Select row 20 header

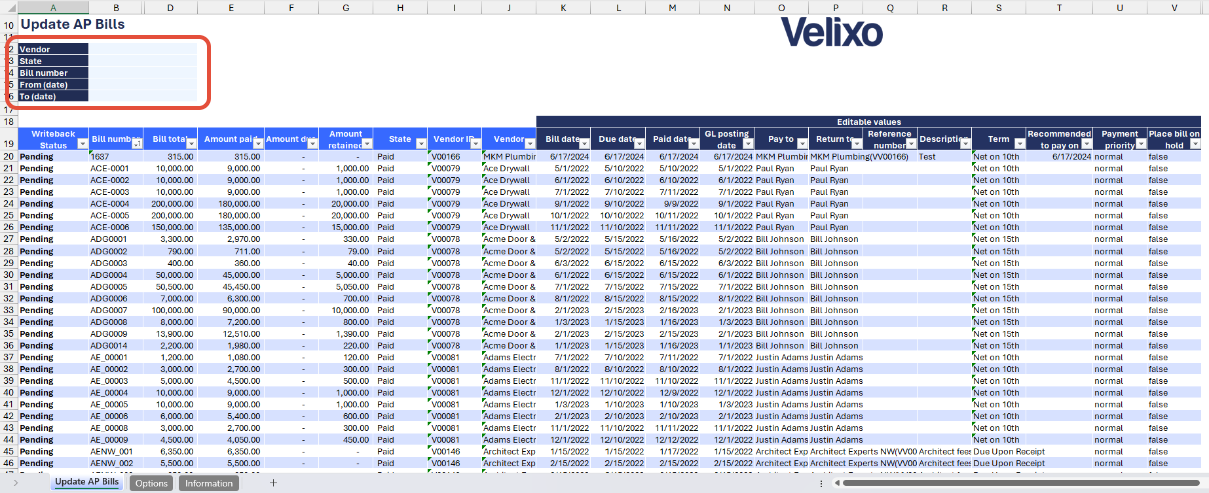(x=8, y=156)
